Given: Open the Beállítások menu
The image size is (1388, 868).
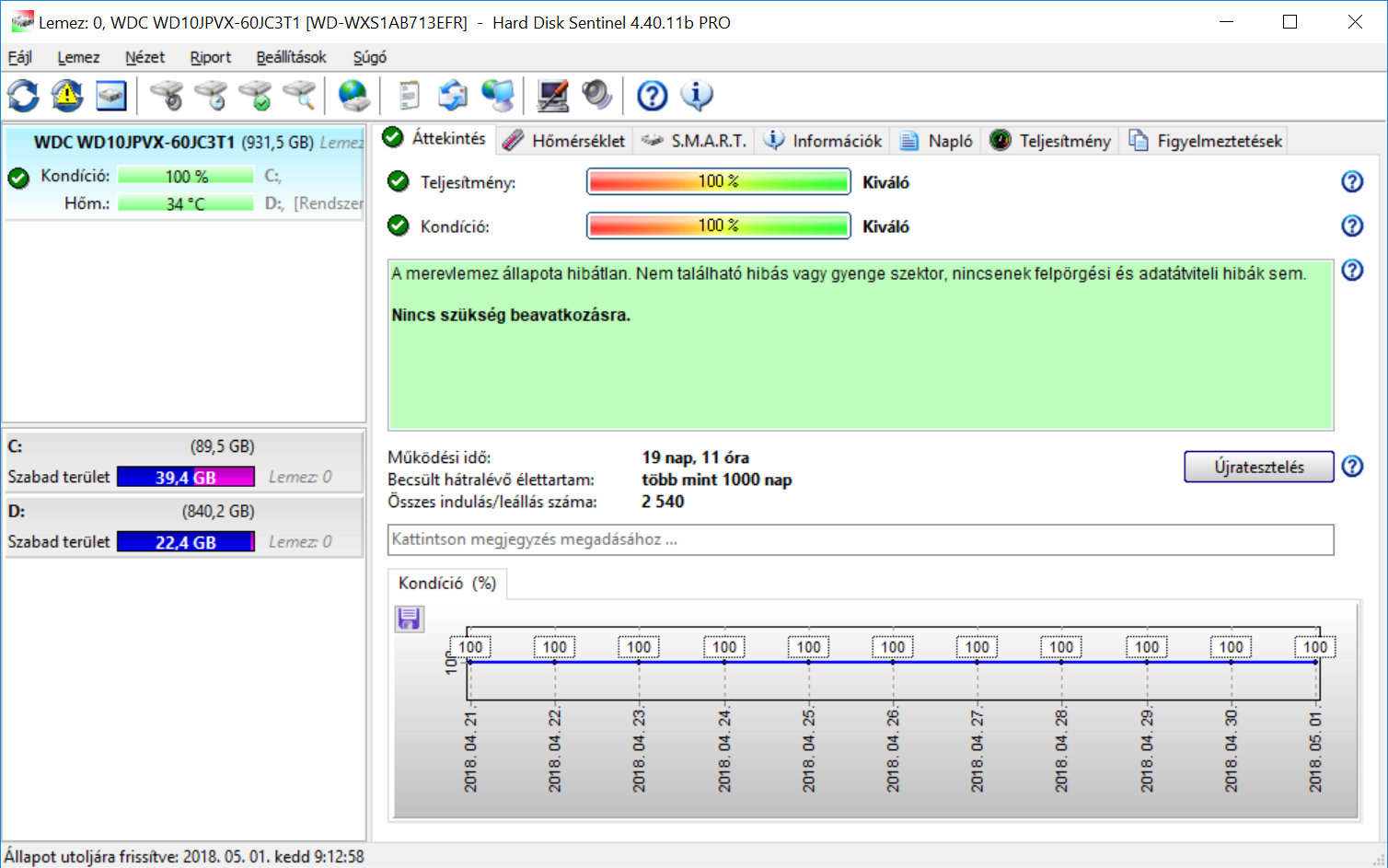Looking at the screenshot, I should tap(291, 57).
